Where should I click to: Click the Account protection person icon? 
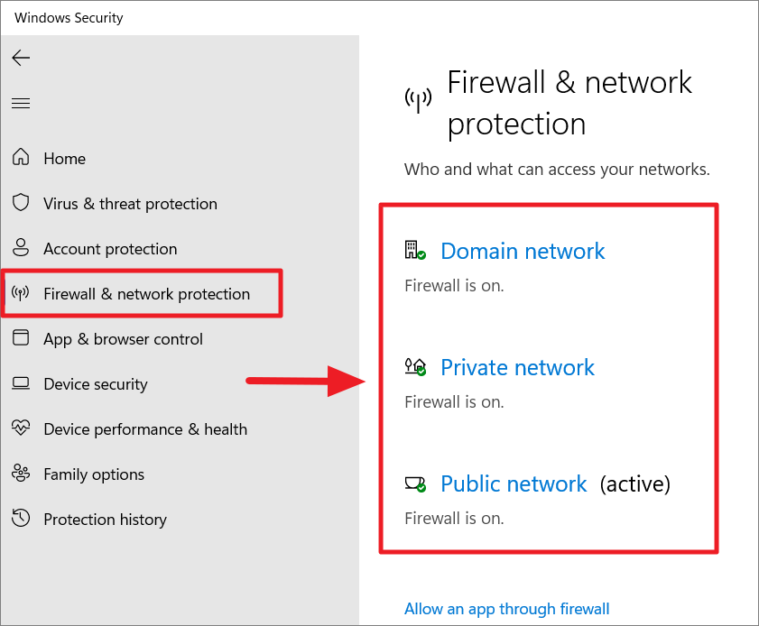point(21,247)
